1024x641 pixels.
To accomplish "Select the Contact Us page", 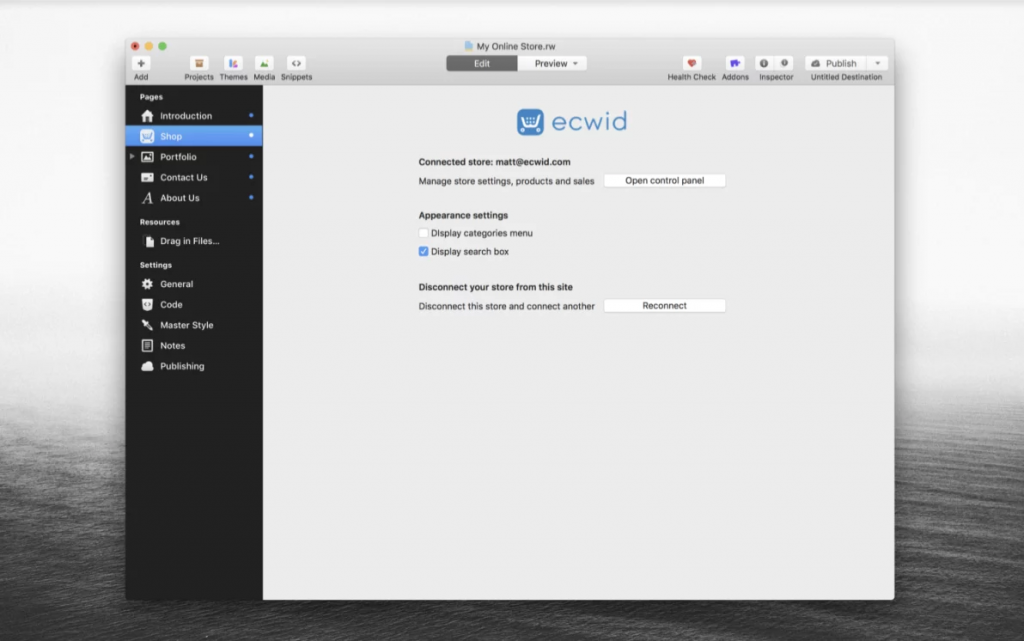I will point(194,177).
